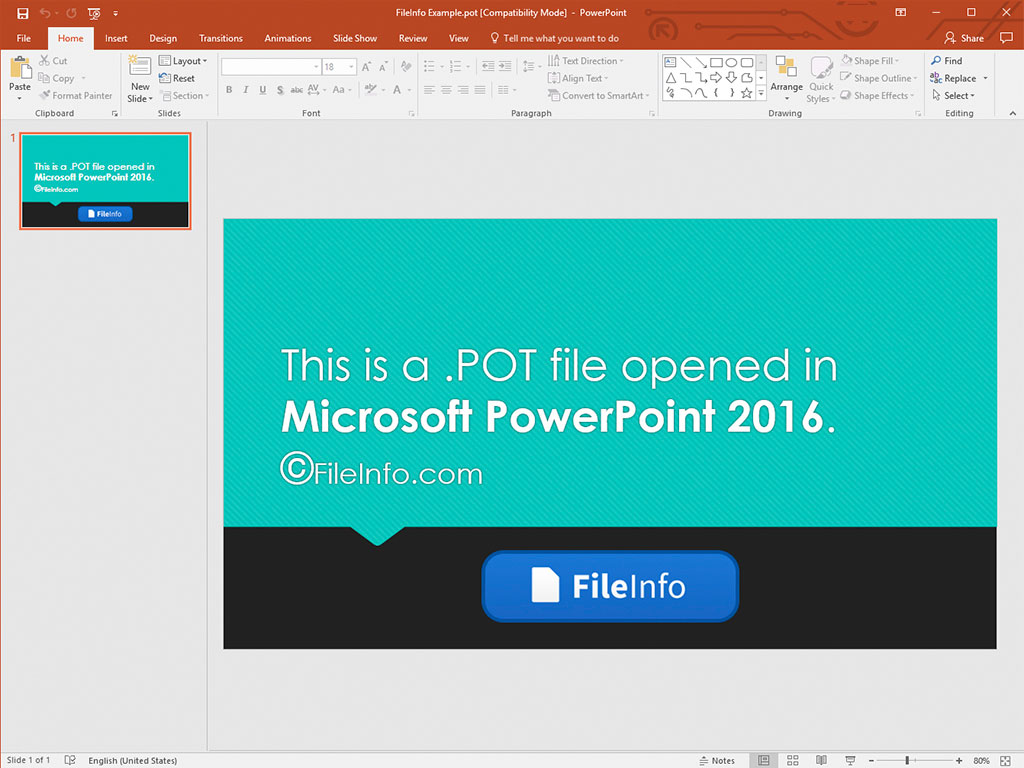The height and width of the screenshot is (768, 1024).
Task: Toggle Strikethrough formatting
Action: (296, 89)
